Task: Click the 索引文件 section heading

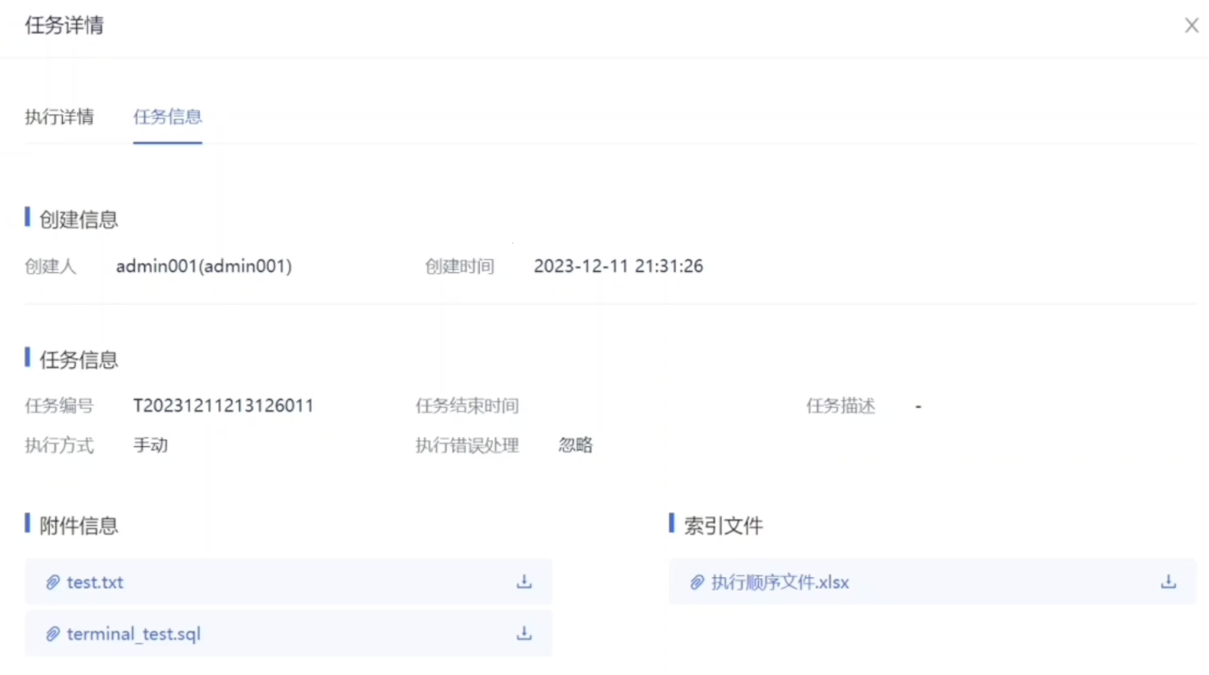Action: 723,525
